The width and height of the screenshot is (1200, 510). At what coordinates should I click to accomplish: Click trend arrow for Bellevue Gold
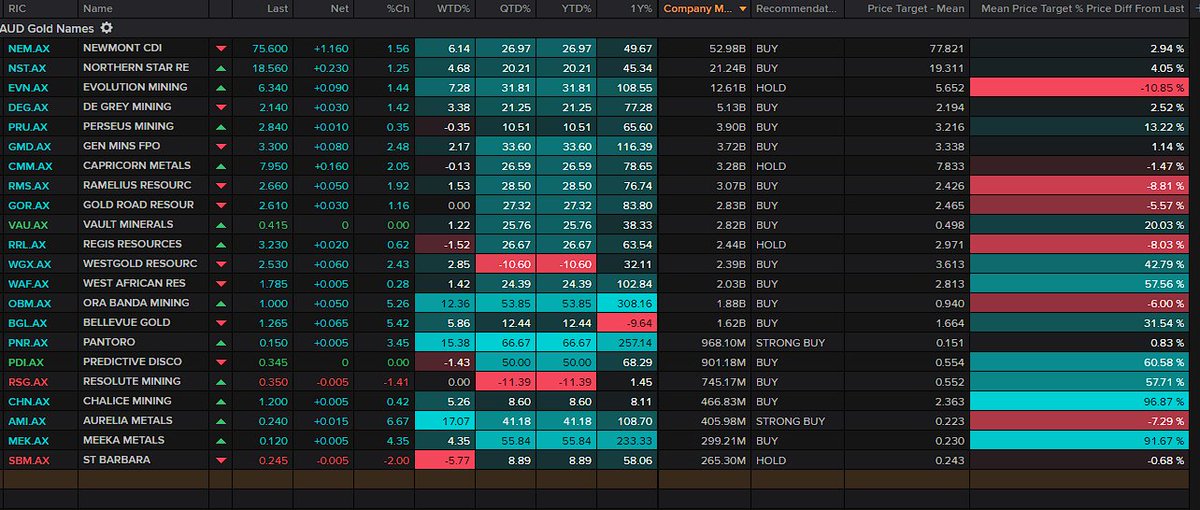point(221,323)
